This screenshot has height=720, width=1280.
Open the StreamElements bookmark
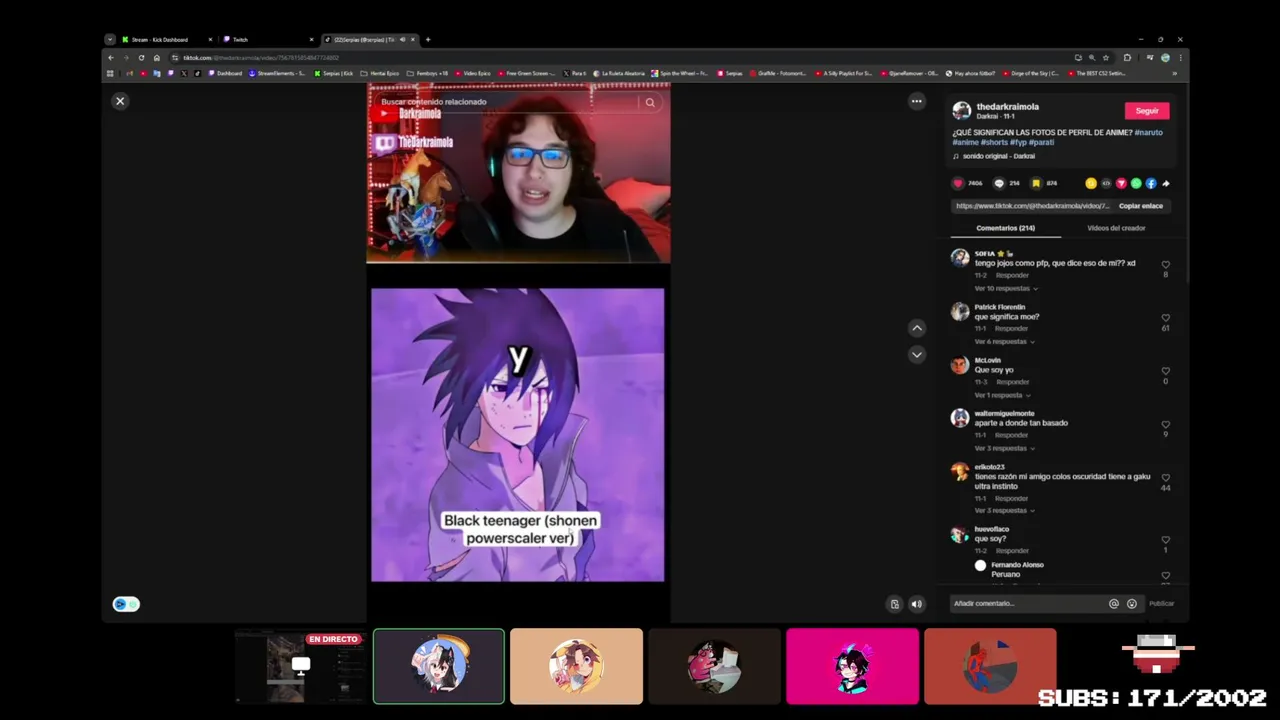[277, 73]
